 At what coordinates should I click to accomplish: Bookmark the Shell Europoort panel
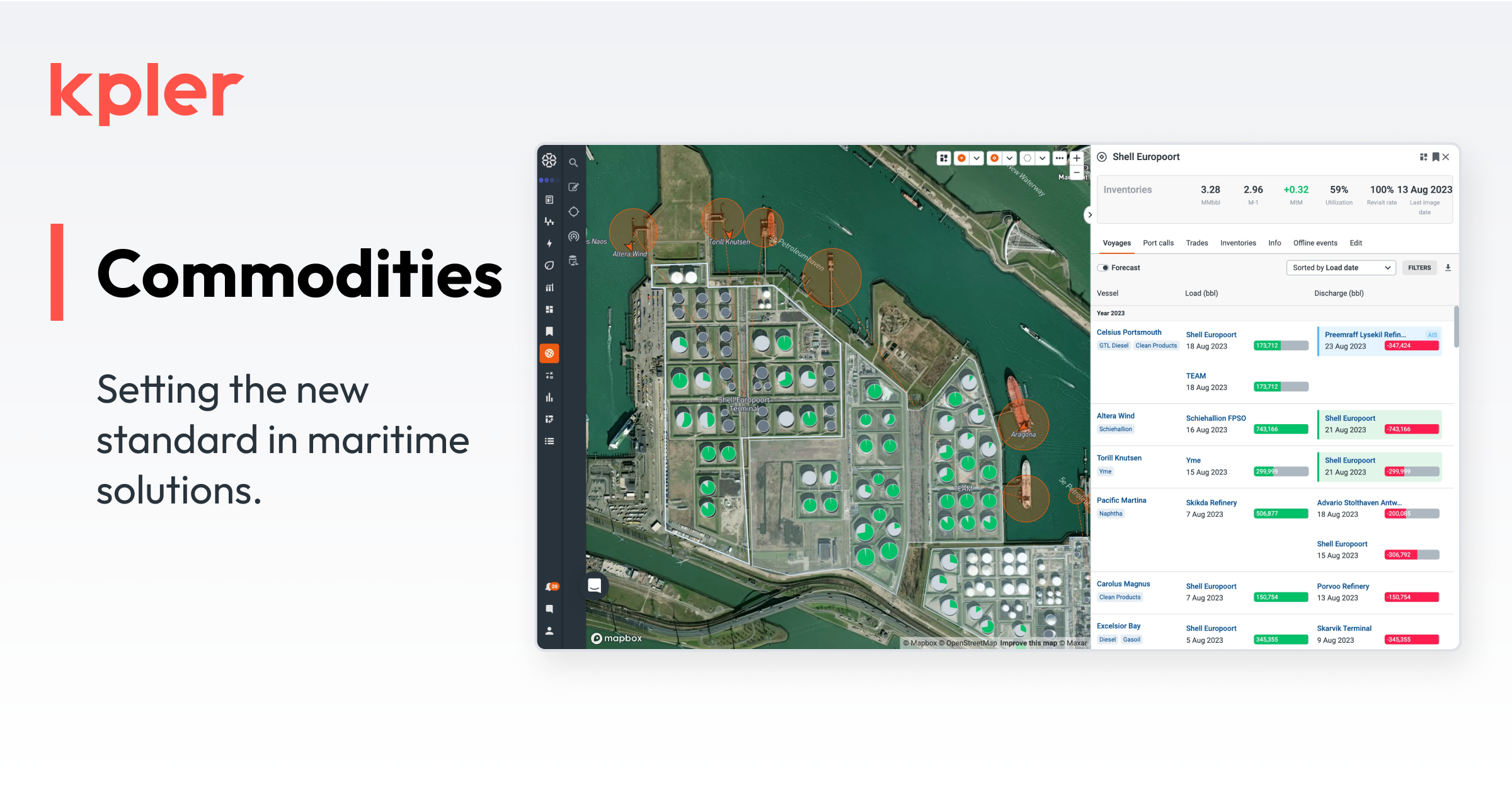pyautogui.click(x=1435, y=156)
